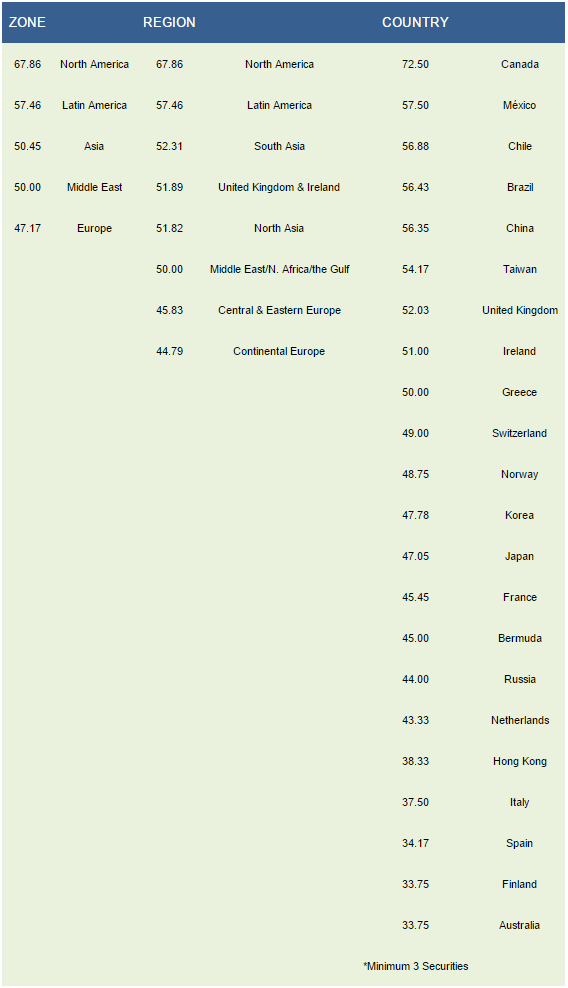This screenshot has height=988, width=568.
Task: Select Canada in the country list
Action: point(519,64)
